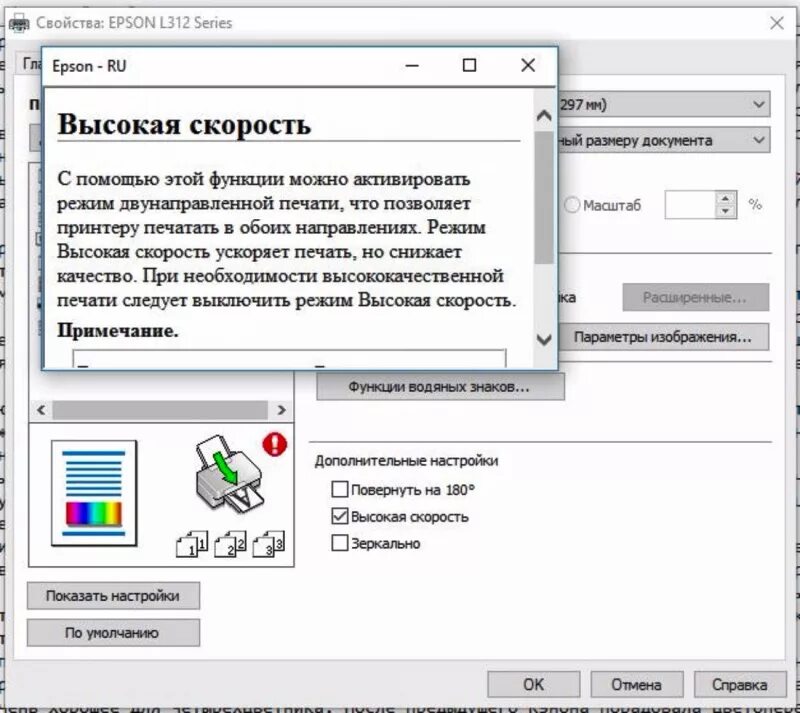800x713 pixels.
Task: Minimize the Epson - RU help window
Action: pos(412,65)
